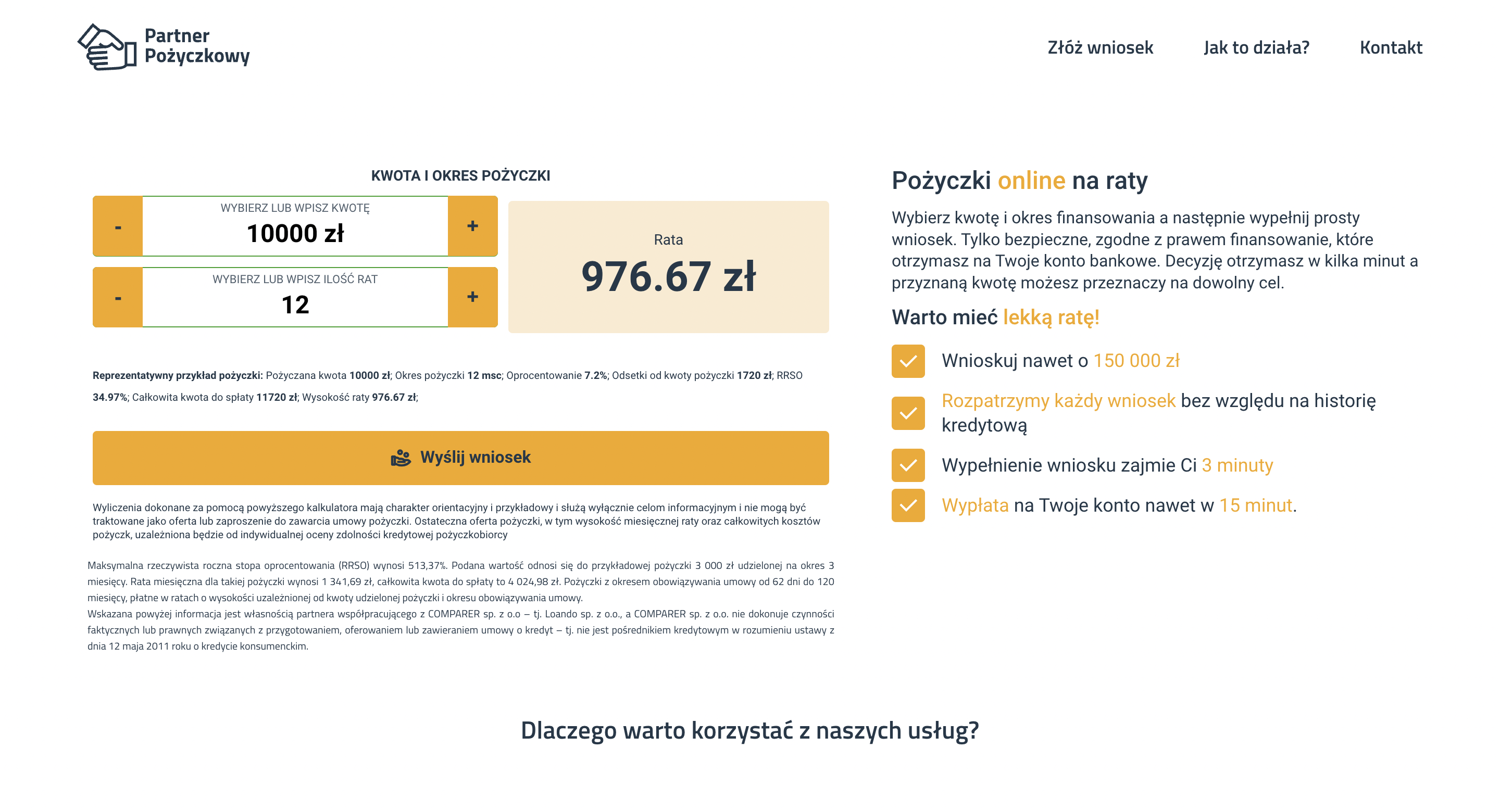Click the checkmark icon beside 3 minuty

pos(908,465)
